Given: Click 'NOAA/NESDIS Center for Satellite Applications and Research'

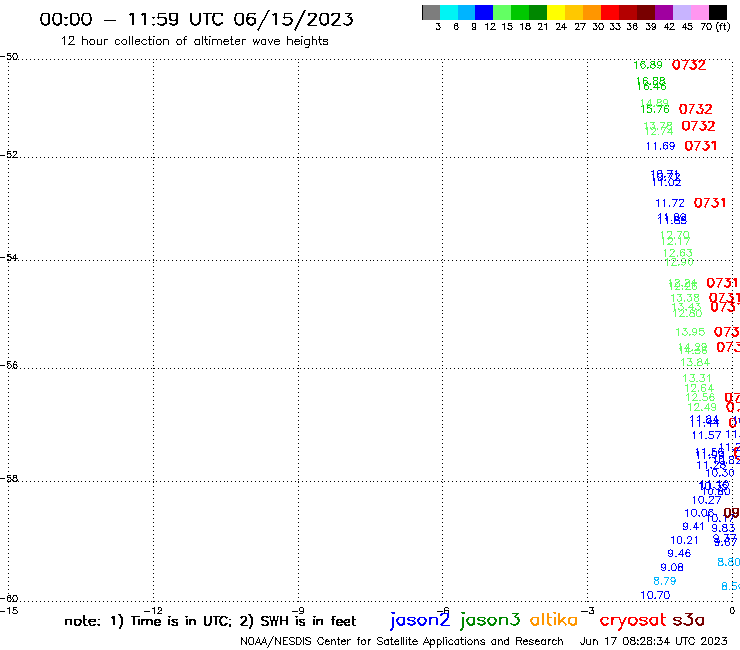Looking at the screenshot, I should [x=402, y=641].
